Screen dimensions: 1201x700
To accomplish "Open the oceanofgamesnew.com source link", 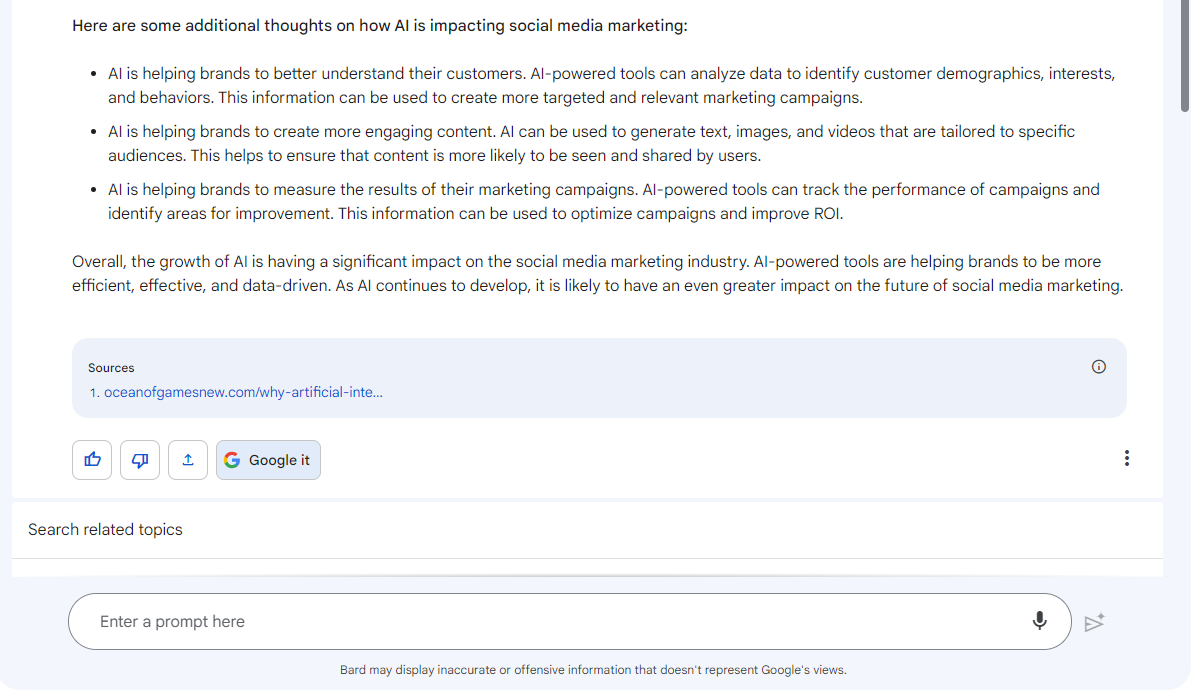I will [243, 392].
